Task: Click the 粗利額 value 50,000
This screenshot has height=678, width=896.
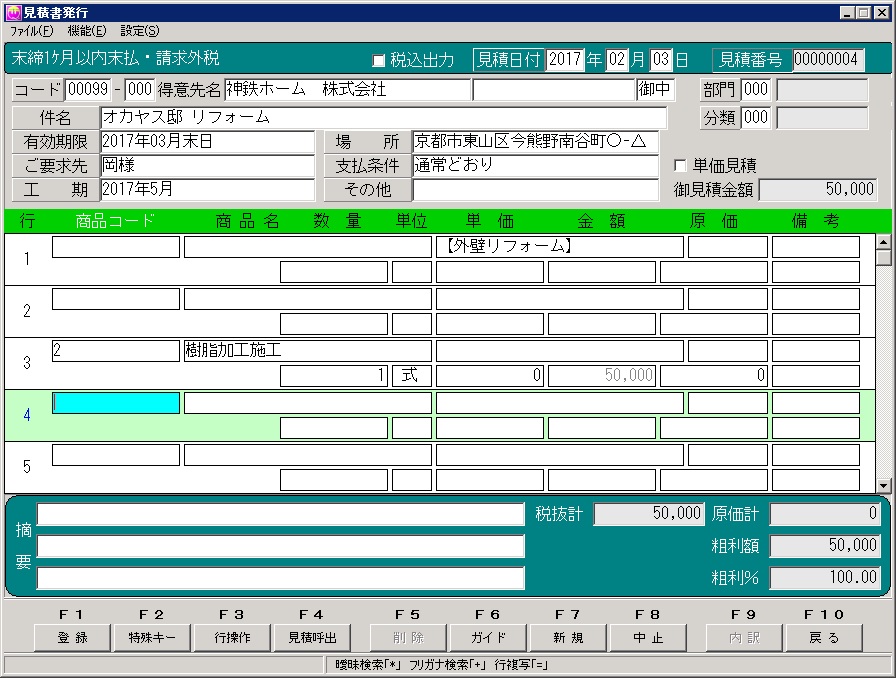Action: point(825,545)
